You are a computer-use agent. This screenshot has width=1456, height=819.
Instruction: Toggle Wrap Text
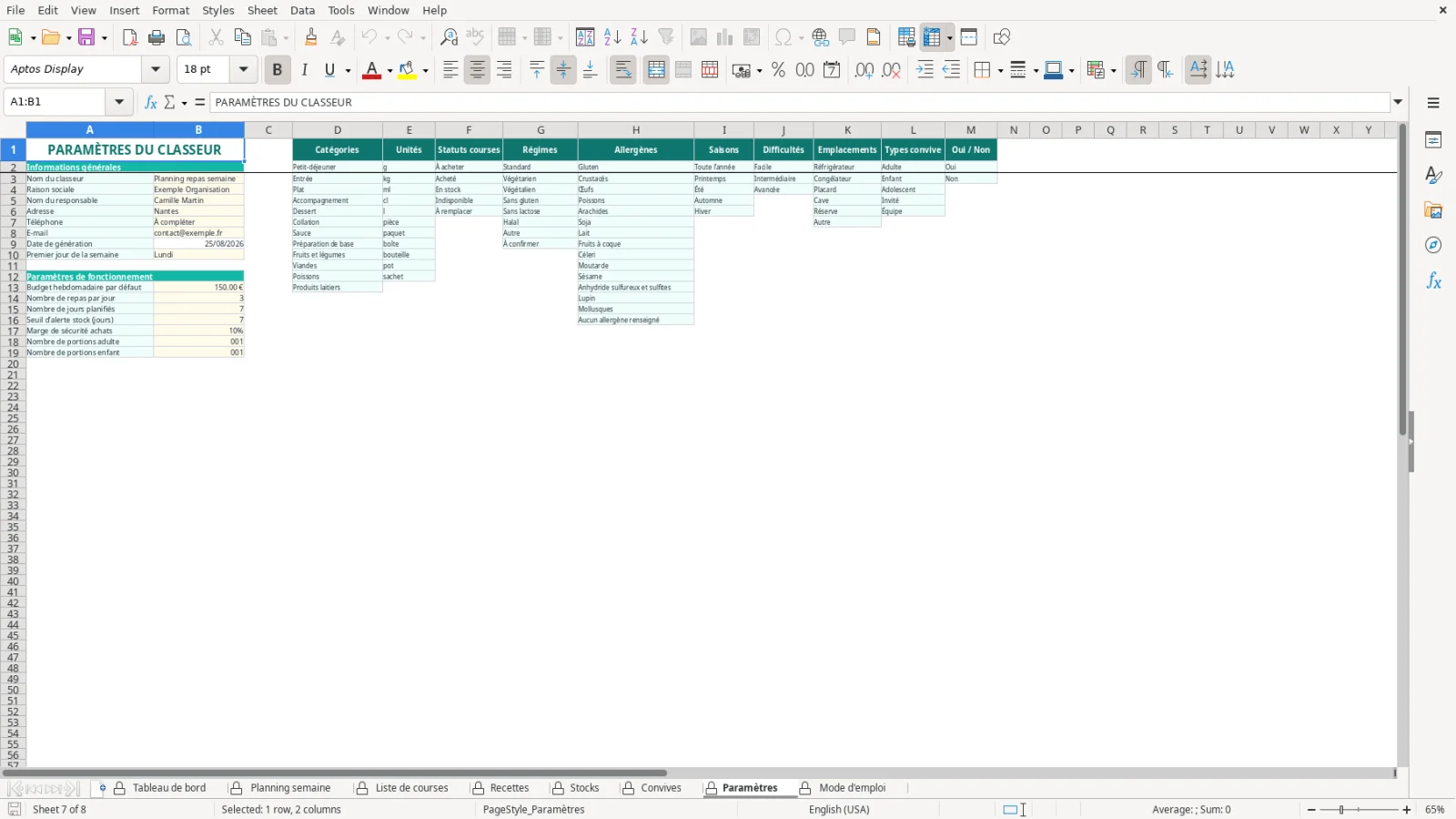[623, 70]
